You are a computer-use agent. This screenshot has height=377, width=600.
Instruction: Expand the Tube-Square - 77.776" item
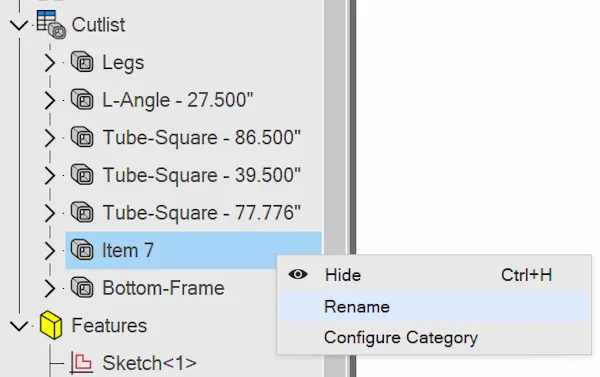(50, 213)
